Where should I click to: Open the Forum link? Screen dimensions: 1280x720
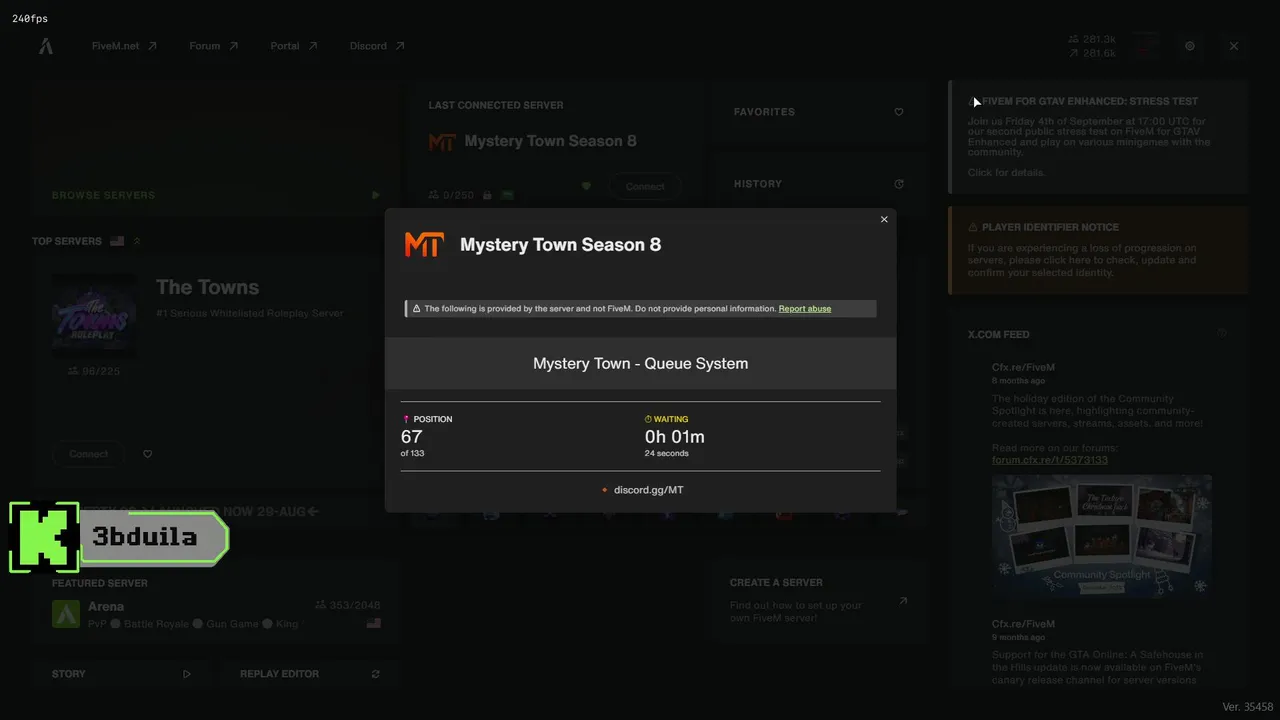coord(214,46)
